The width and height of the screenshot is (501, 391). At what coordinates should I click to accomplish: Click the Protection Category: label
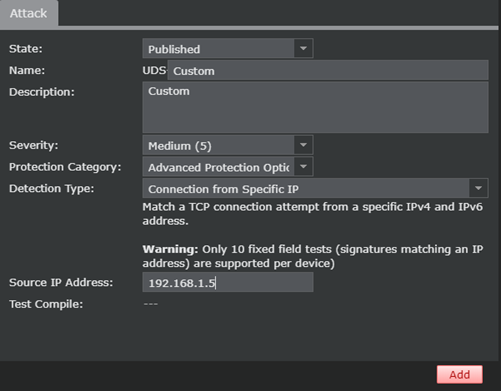[65, 167]
